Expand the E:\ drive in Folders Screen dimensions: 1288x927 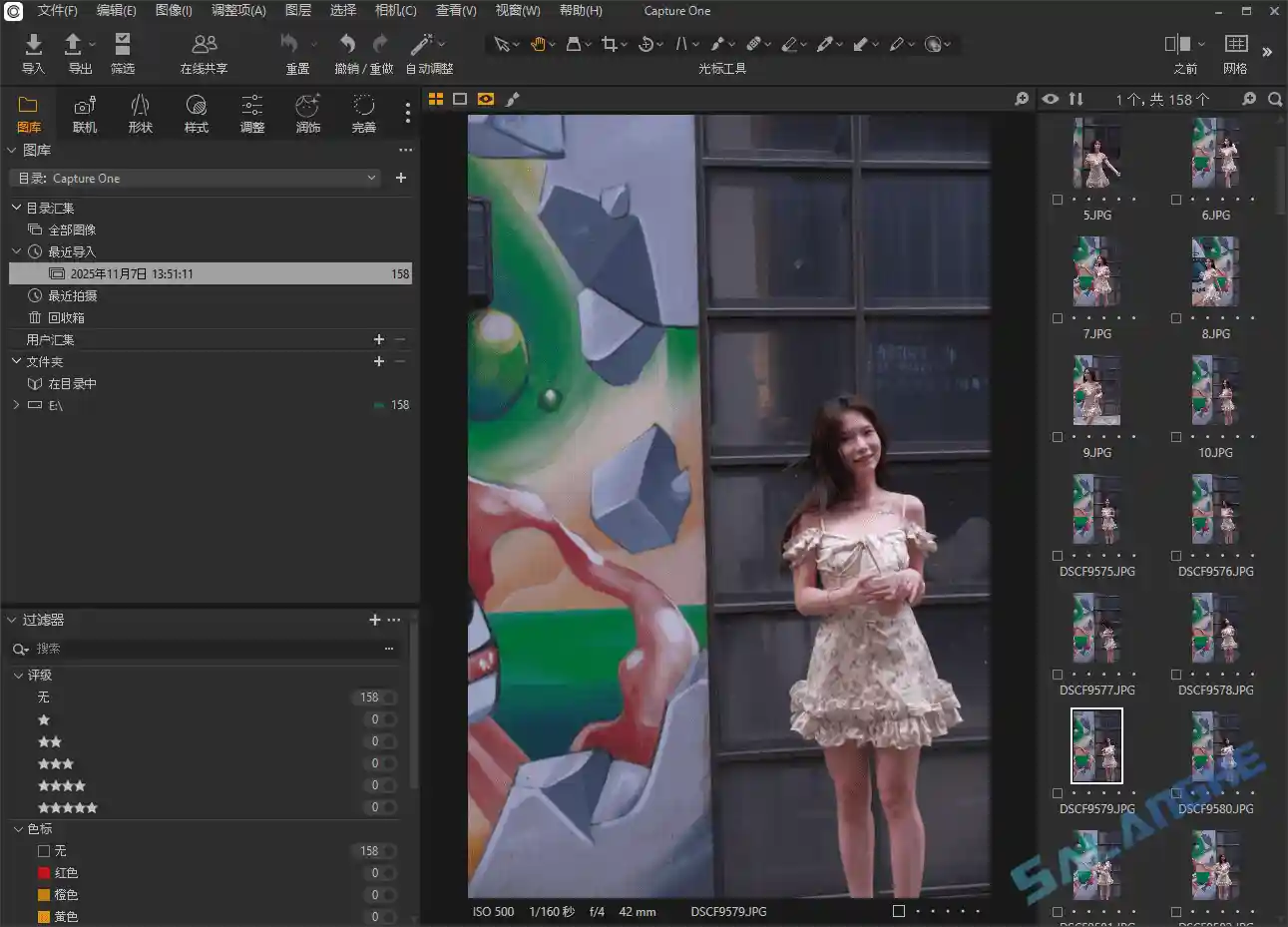16,405
